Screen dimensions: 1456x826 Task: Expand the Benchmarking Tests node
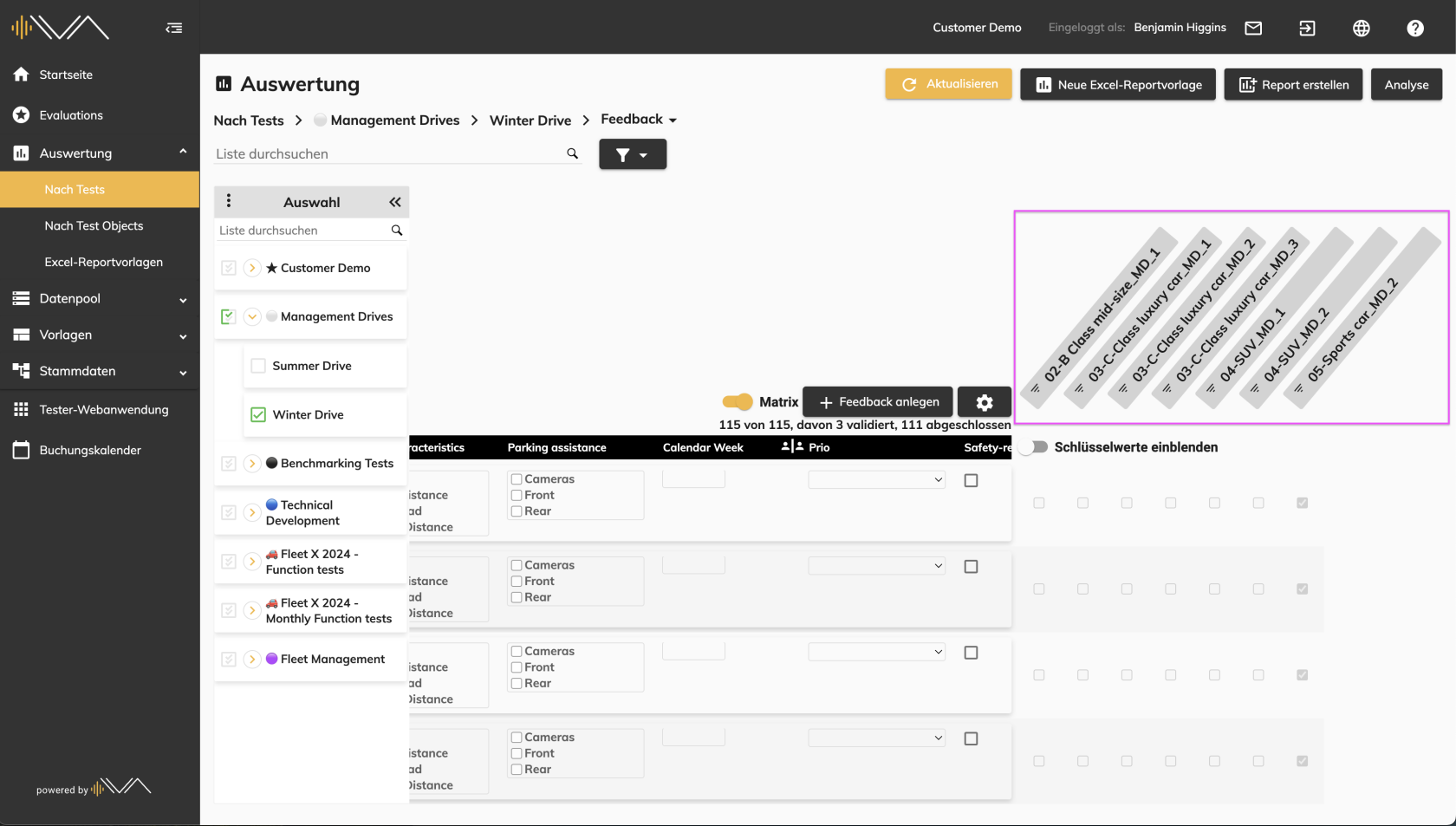pyautogui.click(x=252, y=463)
